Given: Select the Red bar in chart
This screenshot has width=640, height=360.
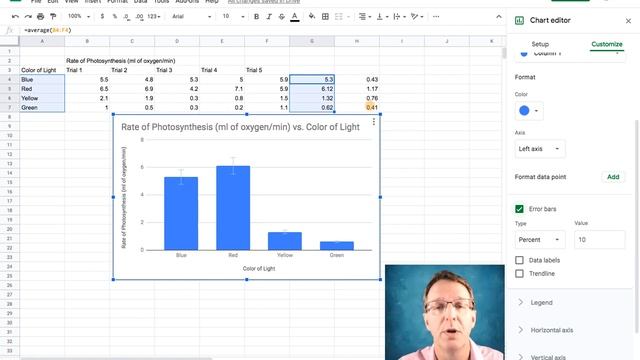Looking at the screenshot, I should (x=233, y=208).
